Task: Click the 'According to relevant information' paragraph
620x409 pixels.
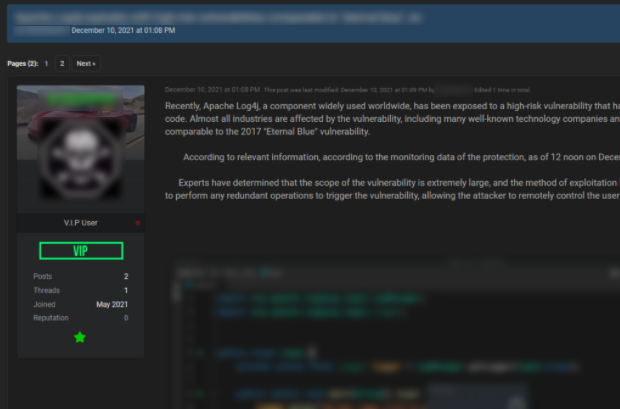Action: pos(401,157)
